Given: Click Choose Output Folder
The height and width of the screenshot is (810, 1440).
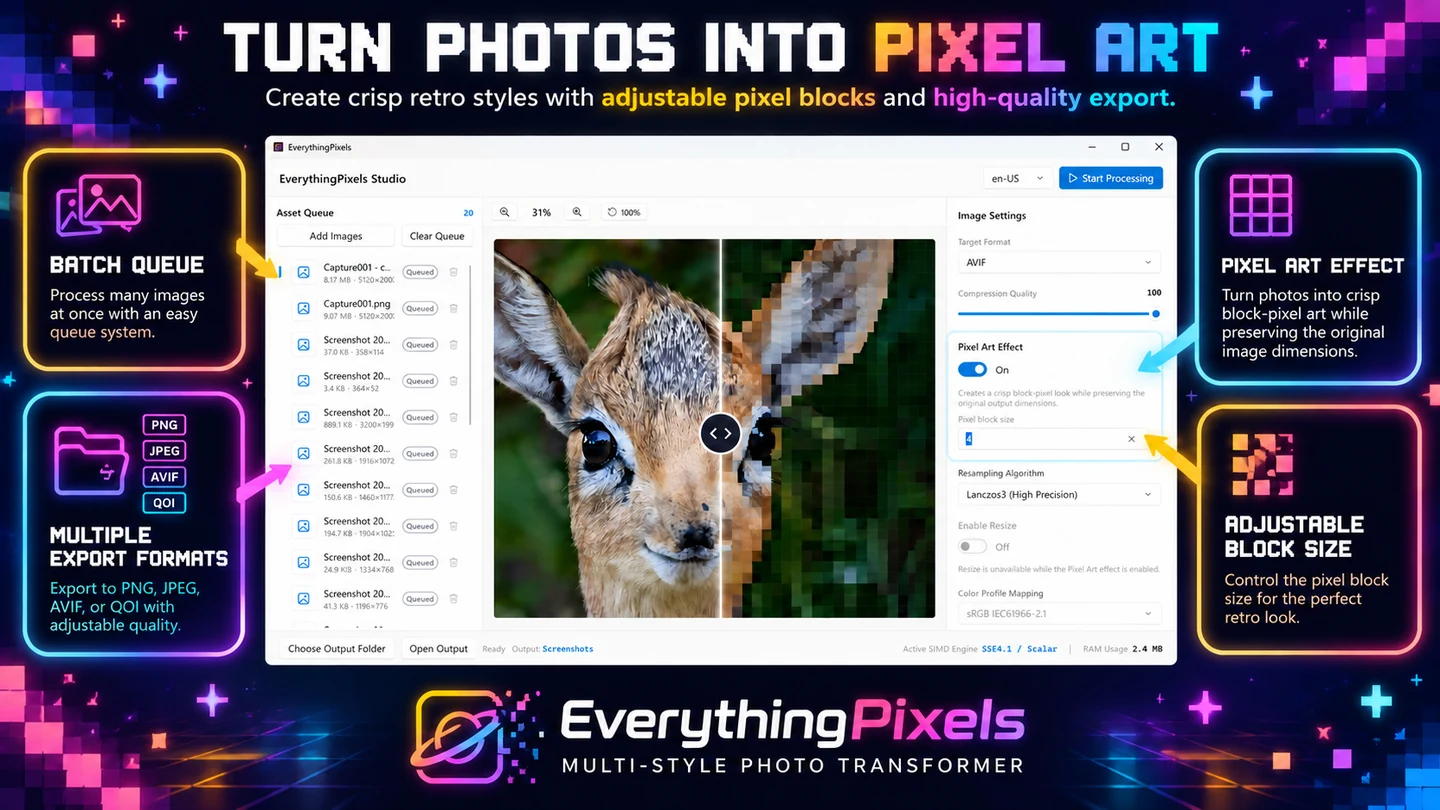Looking at the screenshot, I should click(337, 649).
